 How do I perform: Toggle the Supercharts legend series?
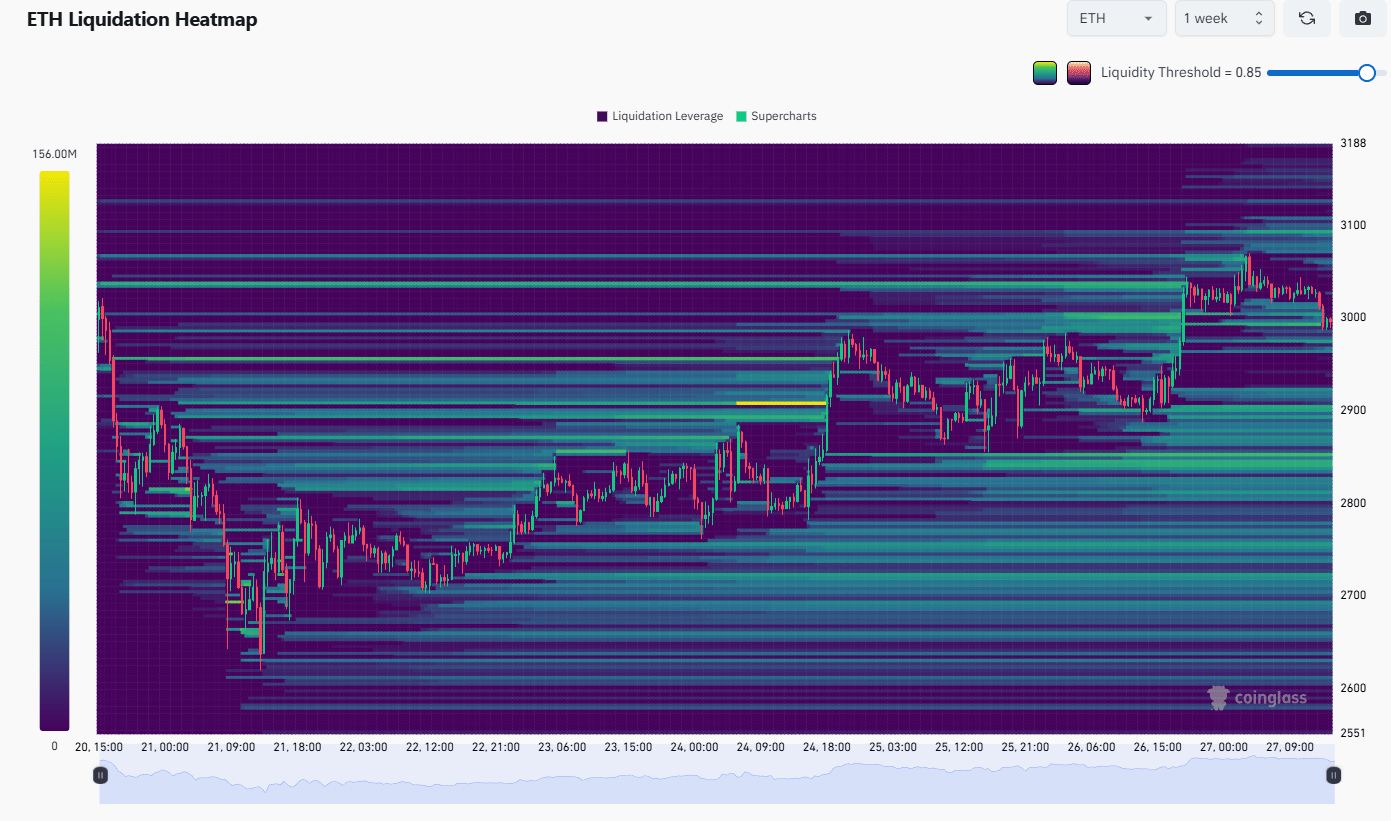coord(776,116)
